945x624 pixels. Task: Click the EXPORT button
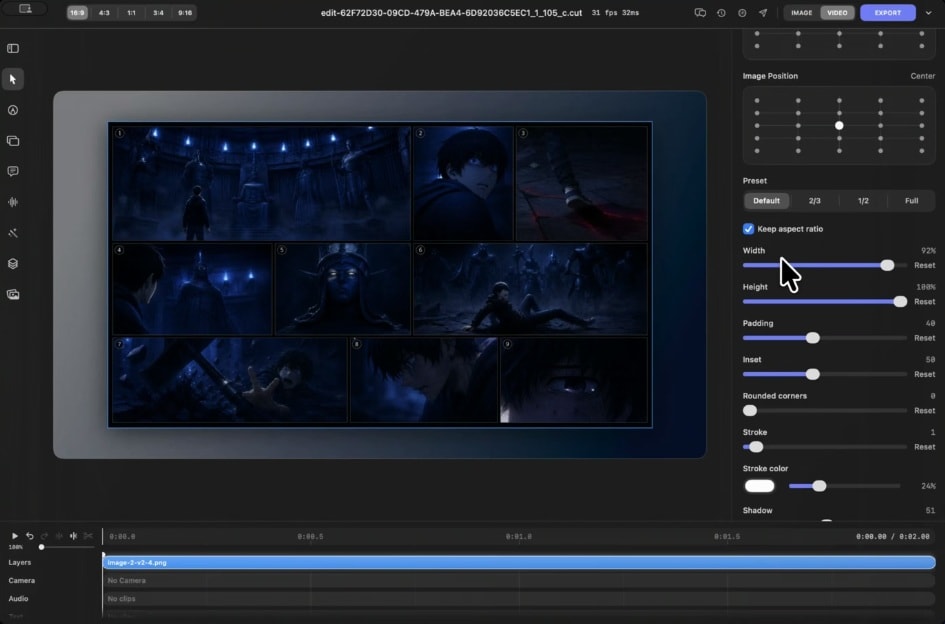(x=888, y=13)
